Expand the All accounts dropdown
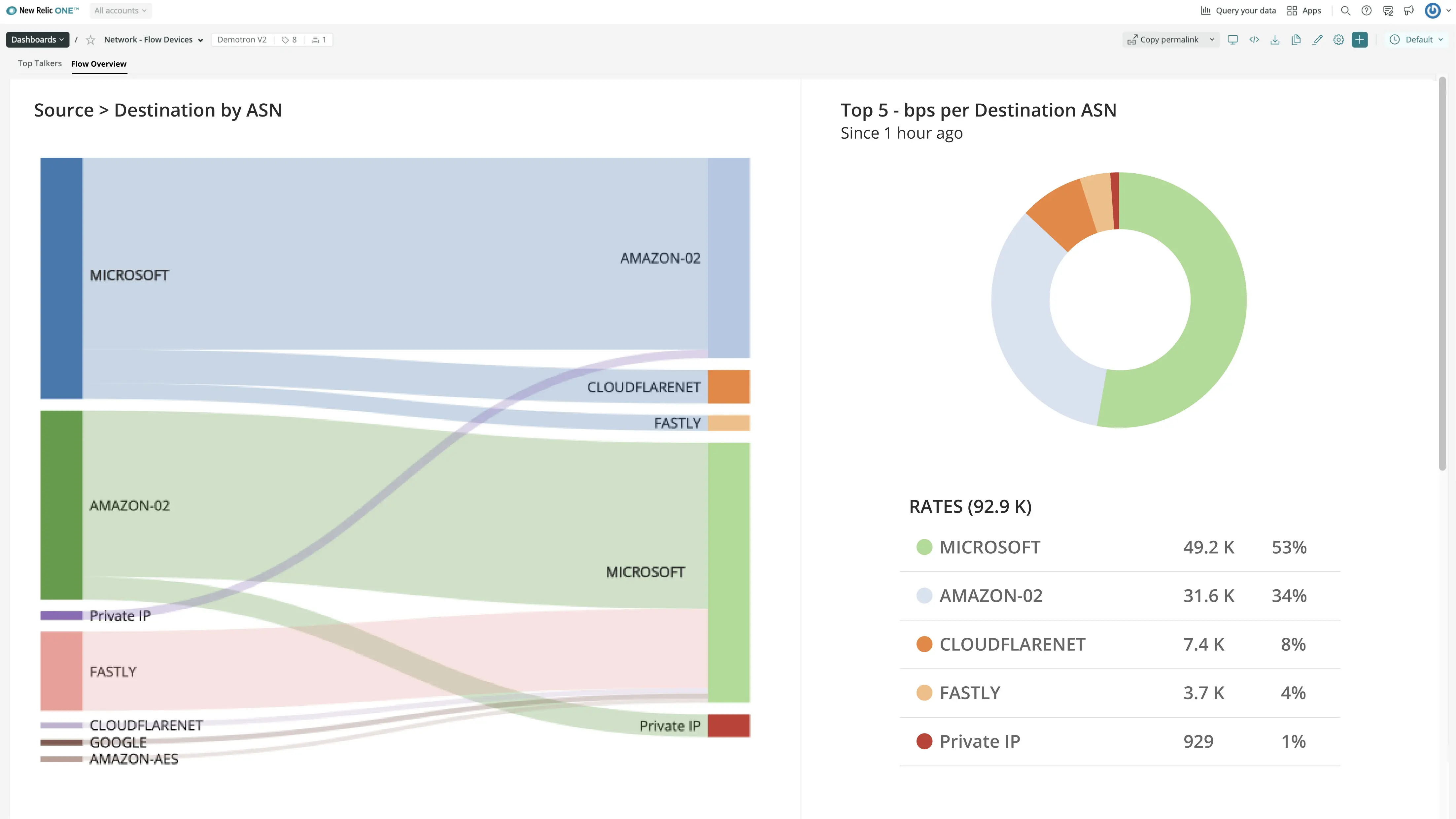The width and height of the screenshot is (1456, 819). [x=120, y=10]
